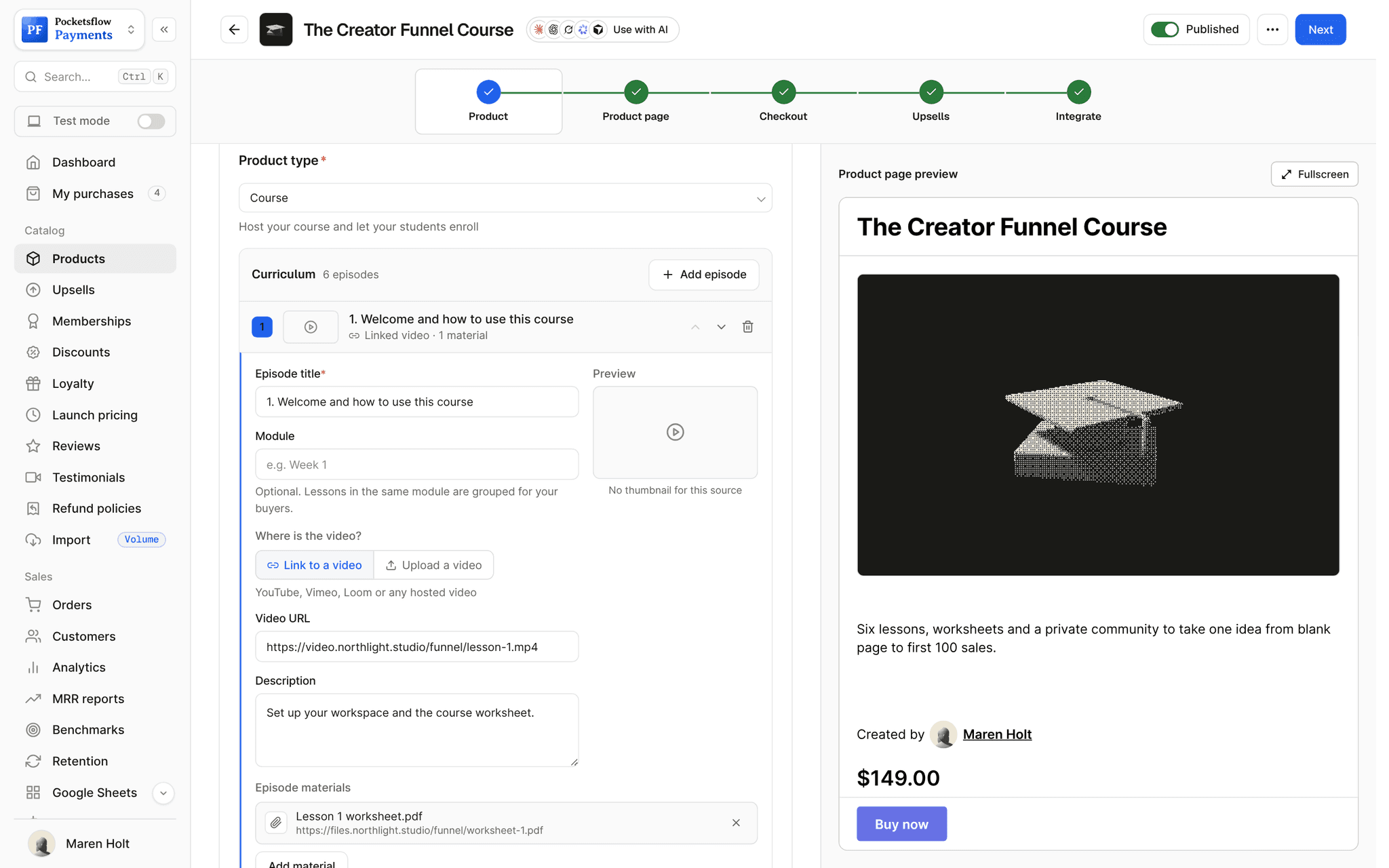Remove Lesson 1 worksheet.pdf material
The height and width of the screenshot is (868, 1389).
(736, 823)
